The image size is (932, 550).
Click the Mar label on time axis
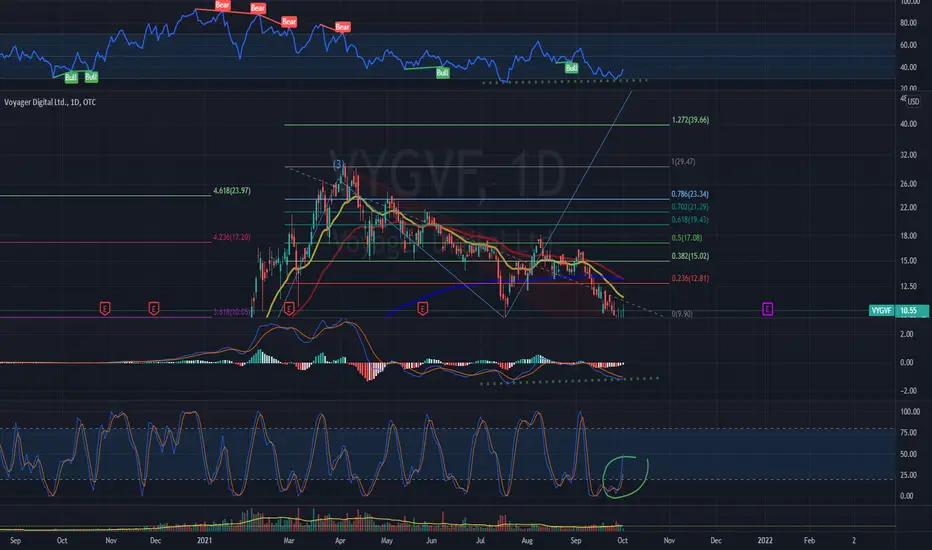coord(289,540)
